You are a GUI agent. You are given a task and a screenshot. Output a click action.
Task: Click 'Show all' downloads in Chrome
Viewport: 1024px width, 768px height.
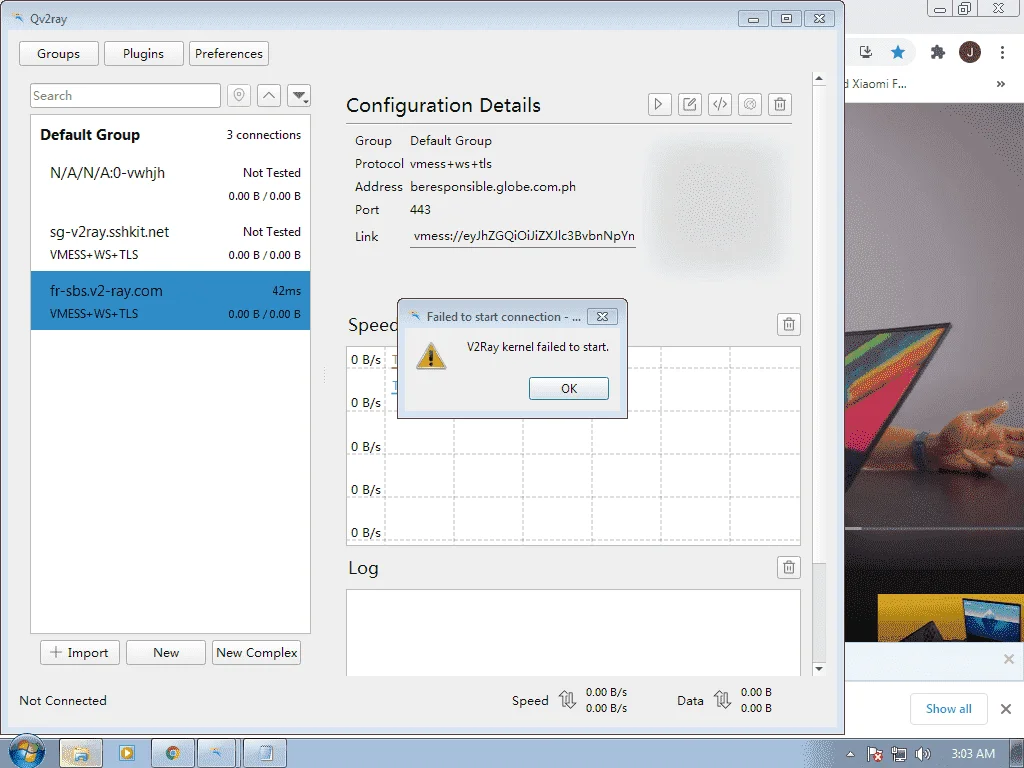(948, 709)
